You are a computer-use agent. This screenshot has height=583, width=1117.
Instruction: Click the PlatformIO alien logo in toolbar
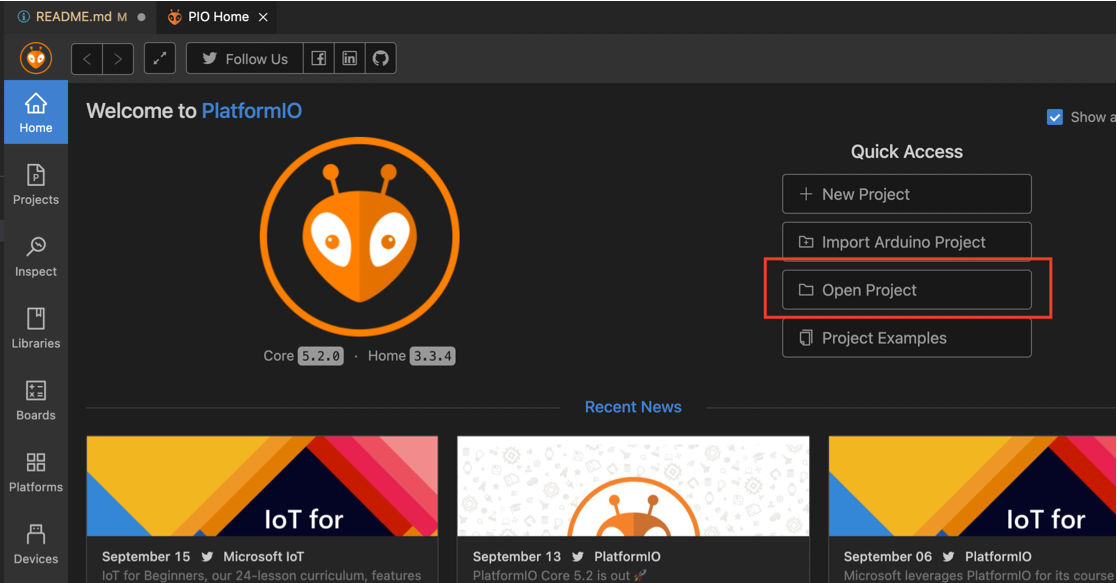pos(36,58)
